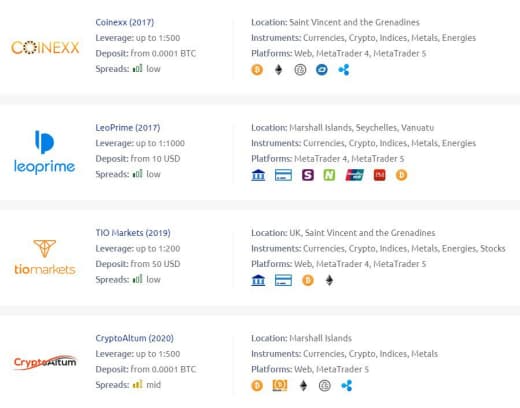
Task: Open the Coinexx (2017) broker link
Action: point(125,22)
